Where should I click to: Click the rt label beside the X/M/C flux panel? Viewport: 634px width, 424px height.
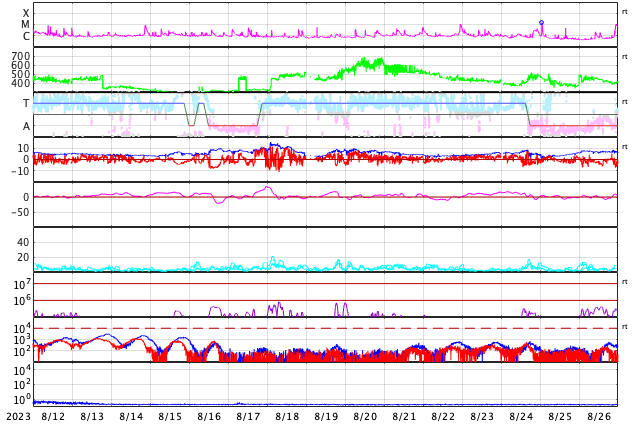click(625, 12)
